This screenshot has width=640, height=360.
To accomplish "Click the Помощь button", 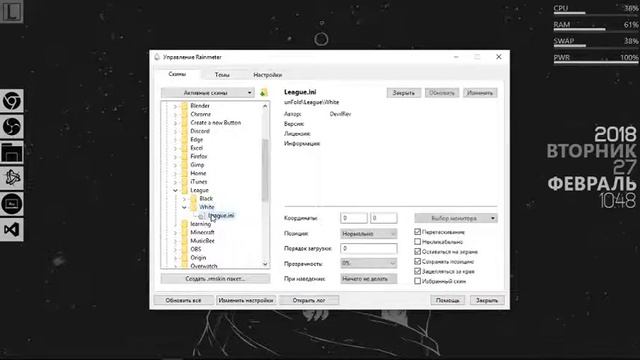I will (447, 300).
